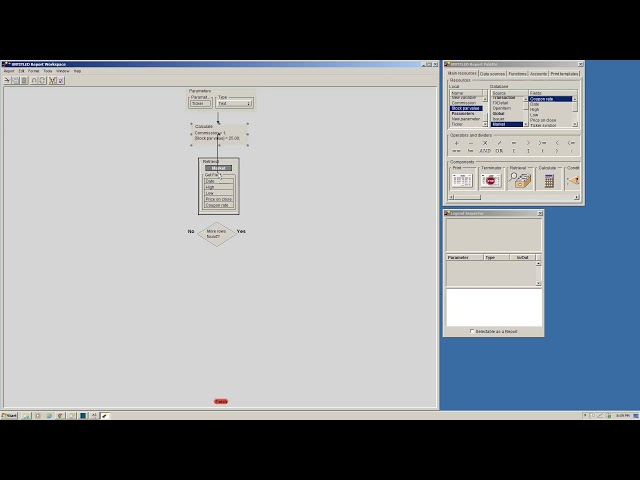Viewport: 640px width, 480px height.
Task: Select 'Commission' in the Local list
Action: 466,103
